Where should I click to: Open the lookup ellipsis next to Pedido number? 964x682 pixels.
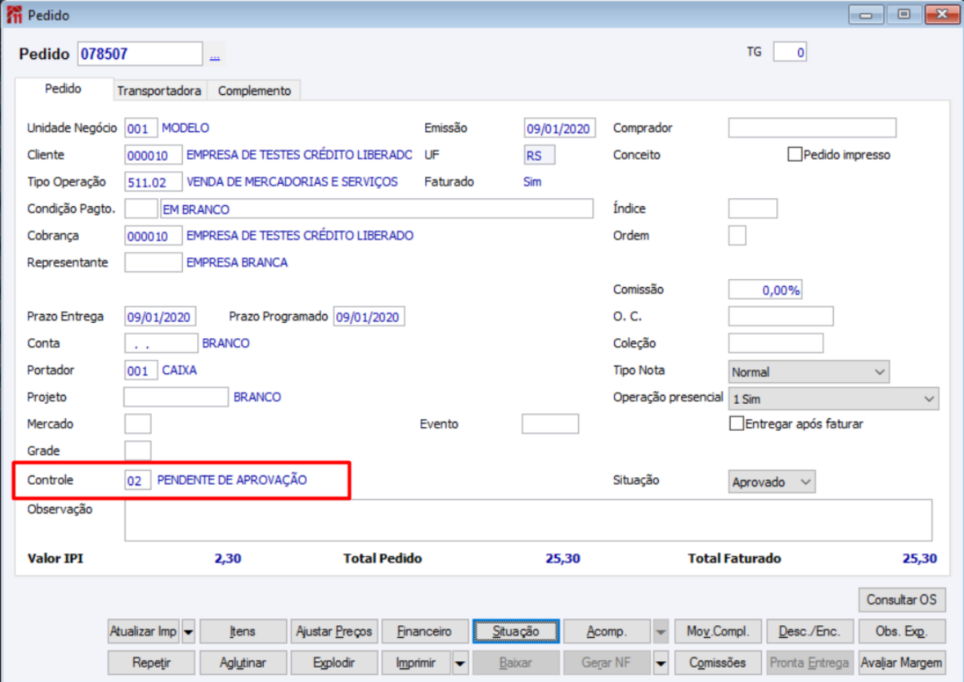(x=215, y=55)
